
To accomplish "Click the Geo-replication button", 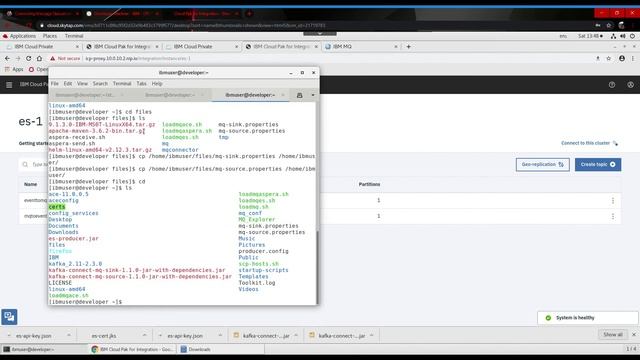I will (542, 164).
